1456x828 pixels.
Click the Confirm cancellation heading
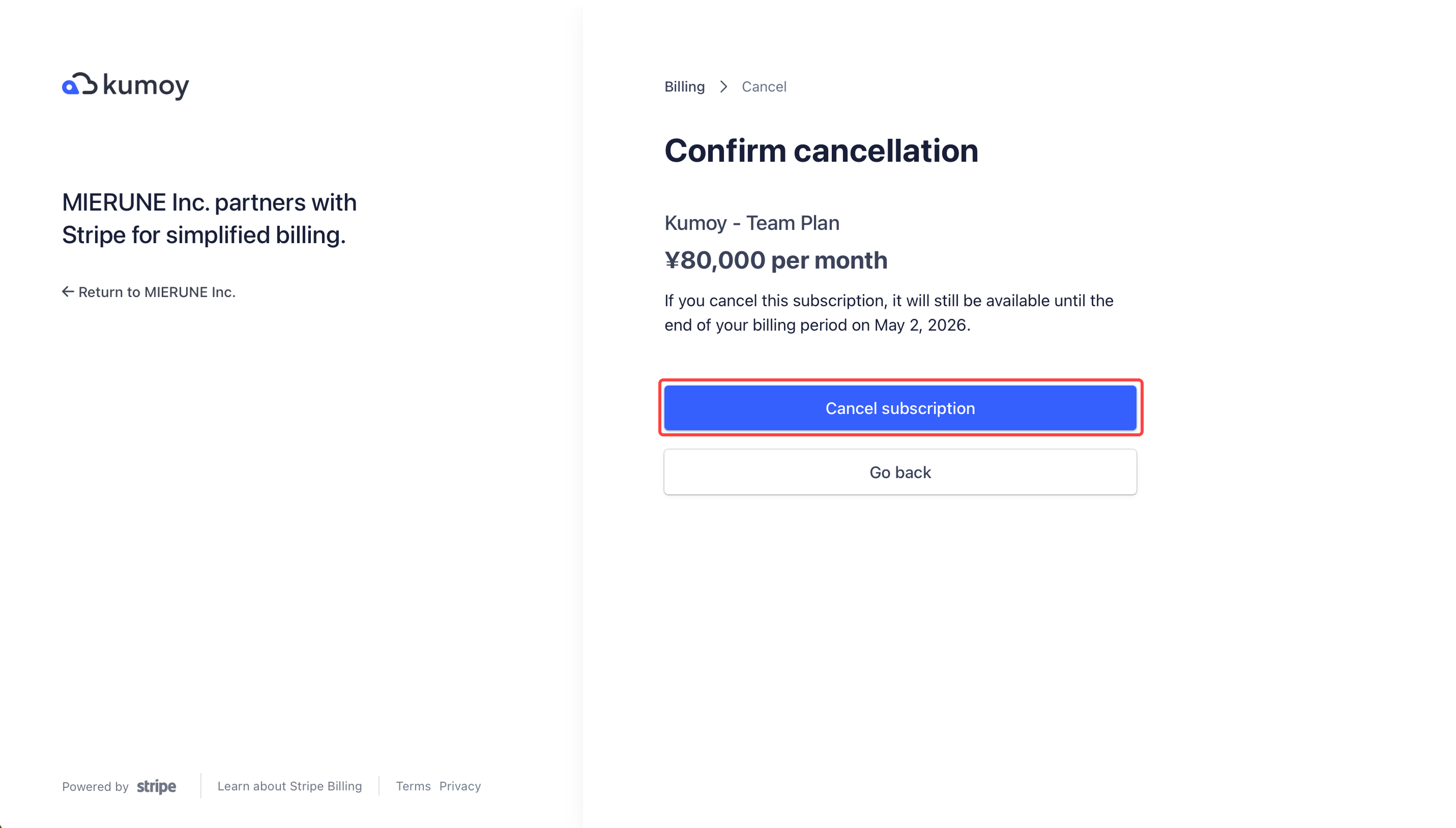821,150
